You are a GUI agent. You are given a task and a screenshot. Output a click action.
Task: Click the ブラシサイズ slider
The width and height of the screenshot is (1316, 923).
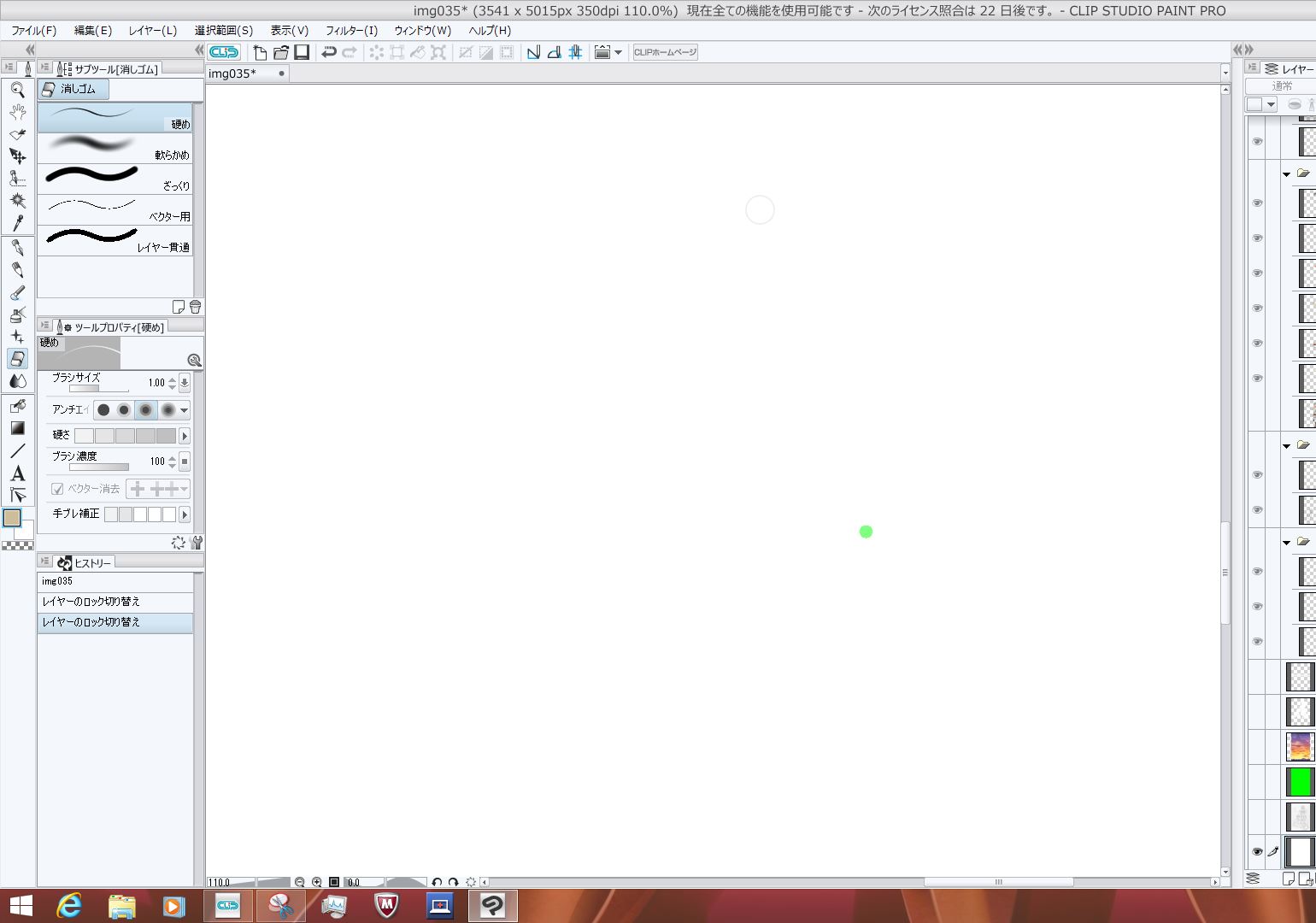pyautogui.click(x=98, y=388)
